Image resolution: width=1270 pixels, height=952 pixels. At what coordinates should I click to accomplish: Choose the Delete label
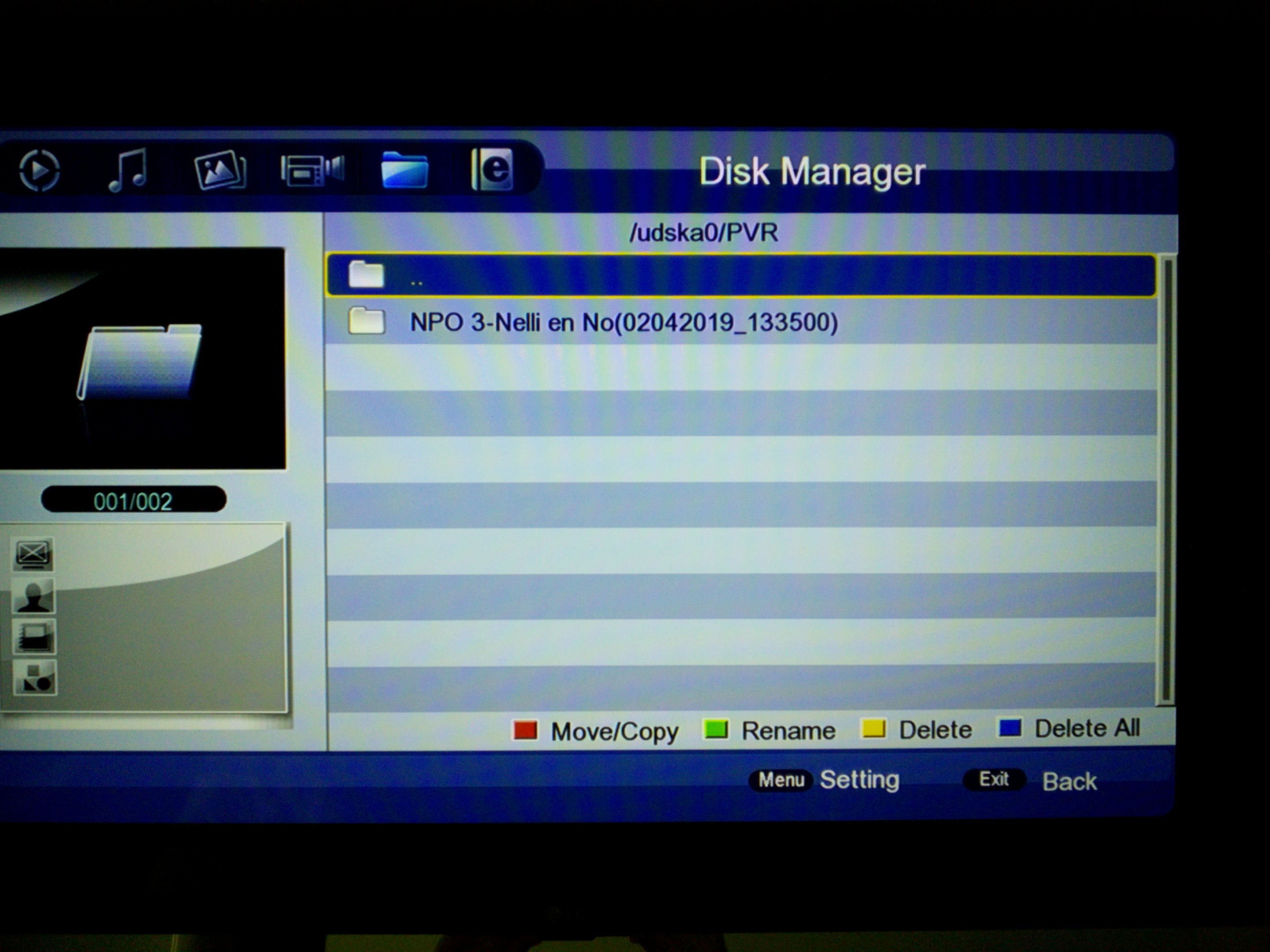tap(935, 729)
